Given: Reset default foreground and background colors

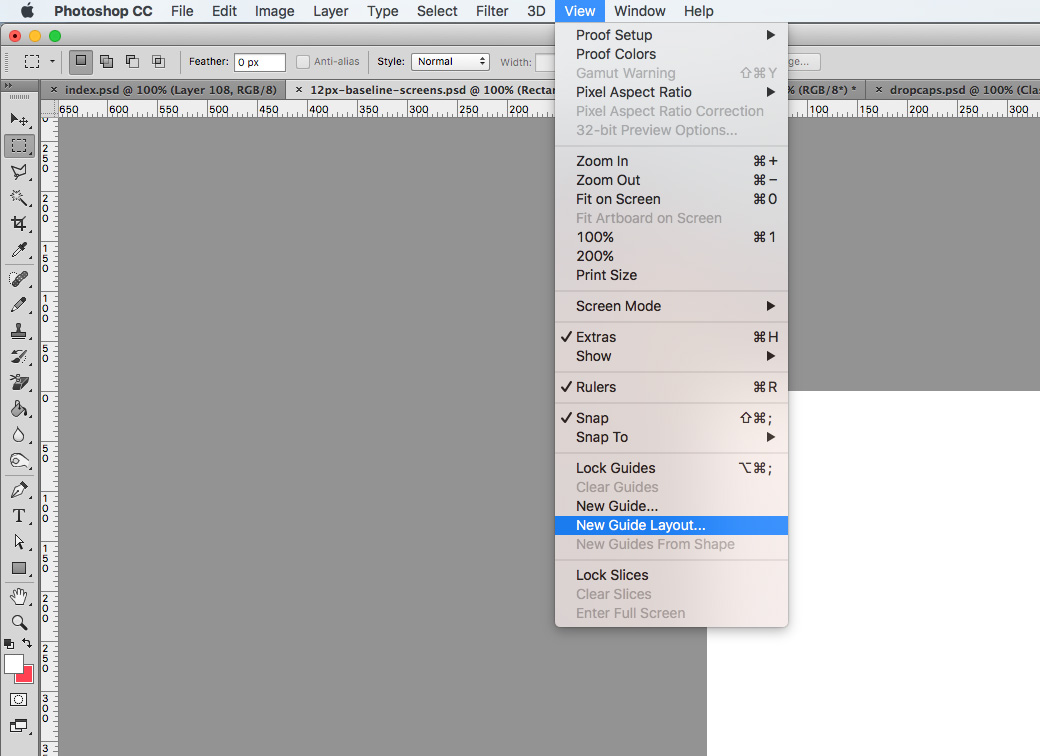Looking at the screenshot, I should [x=9, y=643].
